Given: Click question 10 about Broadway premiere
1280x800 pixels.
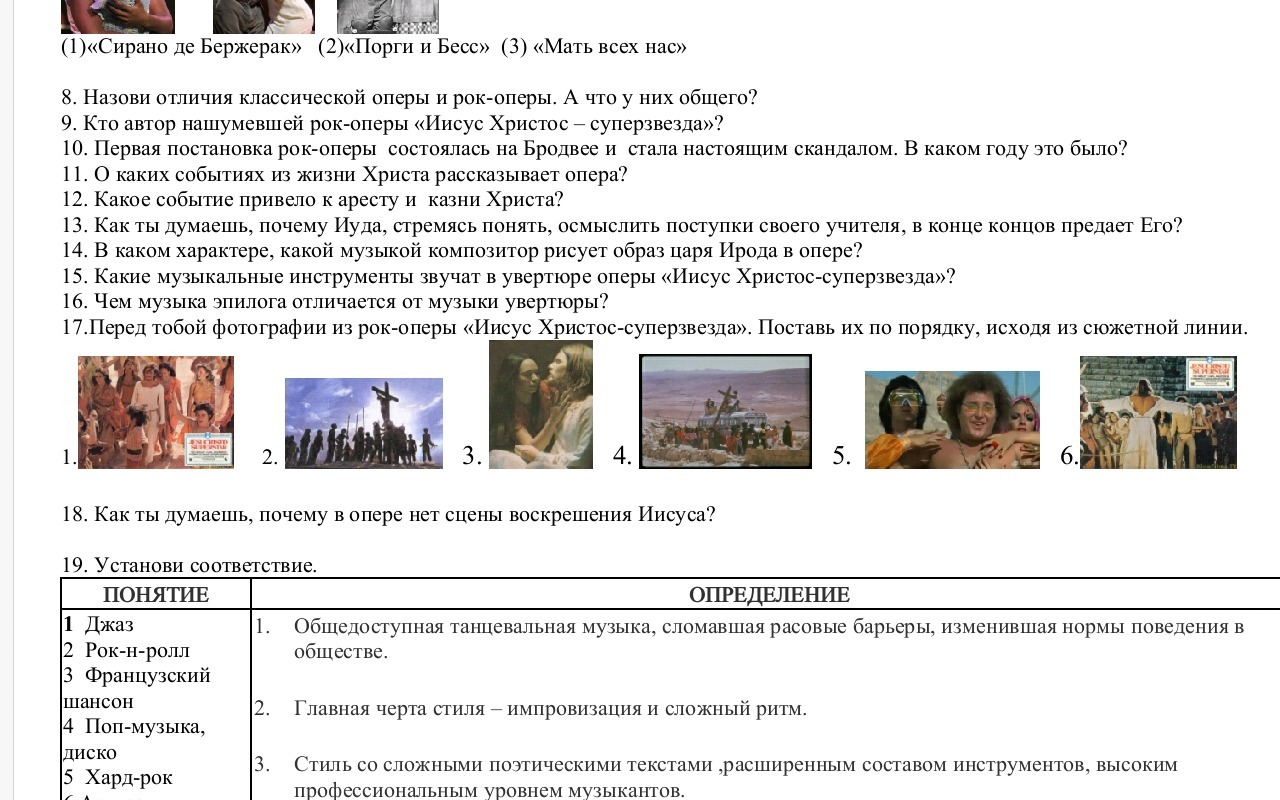Looking at the screenshot, I should tap(594, 149).
